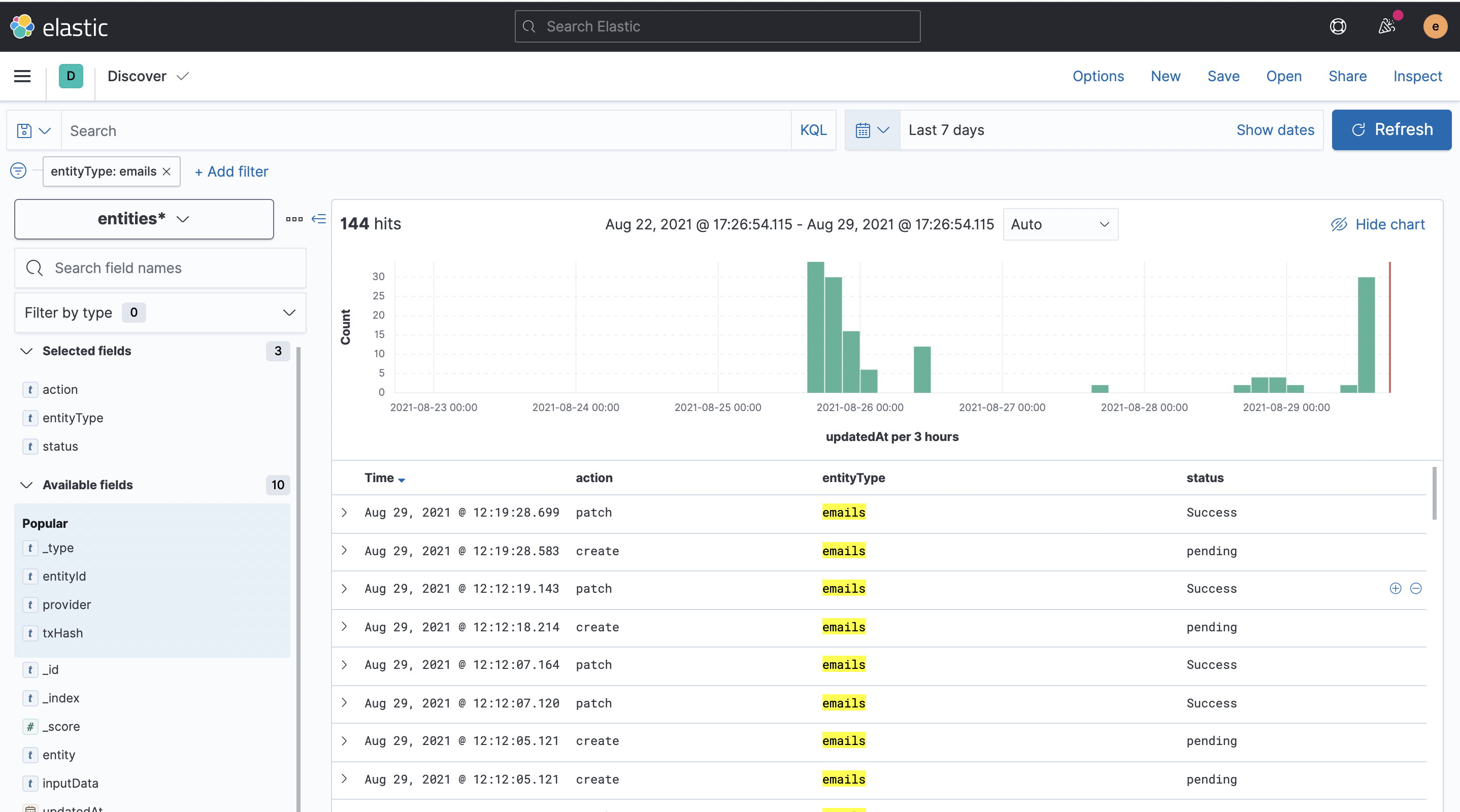Click the Discover app D badge
This screenshot has height=812, width=1460.
coord(71,76)
